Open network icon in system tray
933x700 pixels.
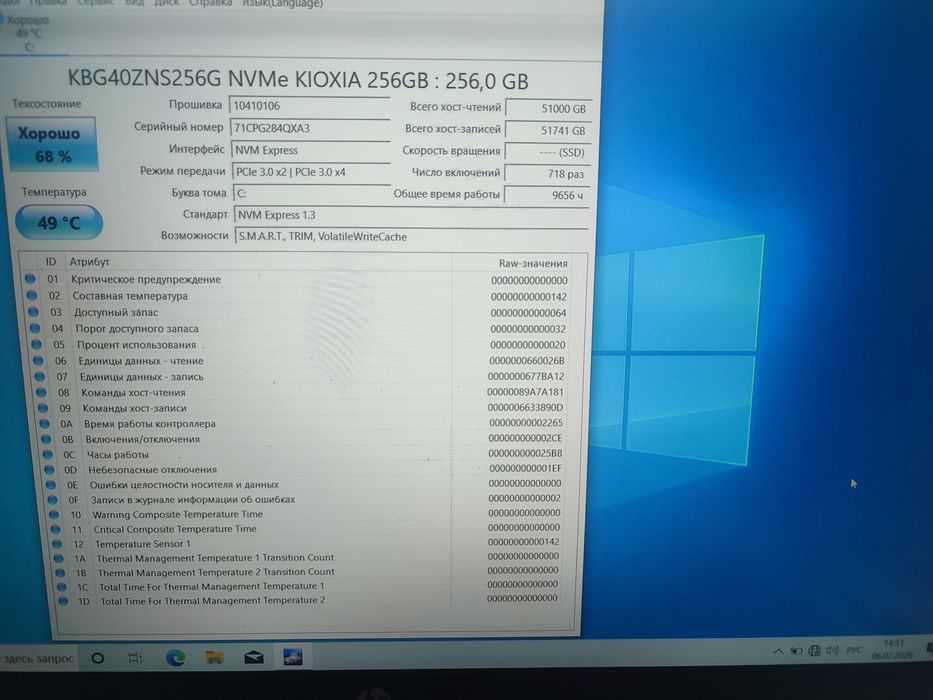click(x=815, y=651)
